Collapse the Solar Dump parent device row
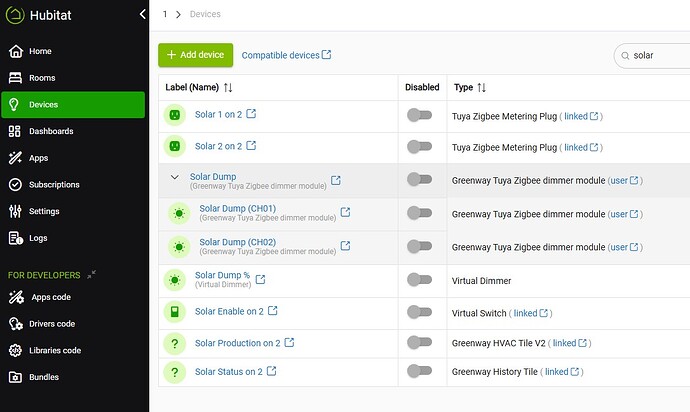 175,178
